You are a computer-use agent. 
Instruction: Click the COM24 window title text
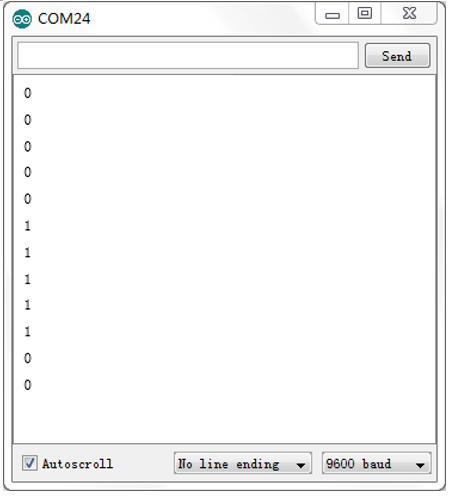[64, 19]
